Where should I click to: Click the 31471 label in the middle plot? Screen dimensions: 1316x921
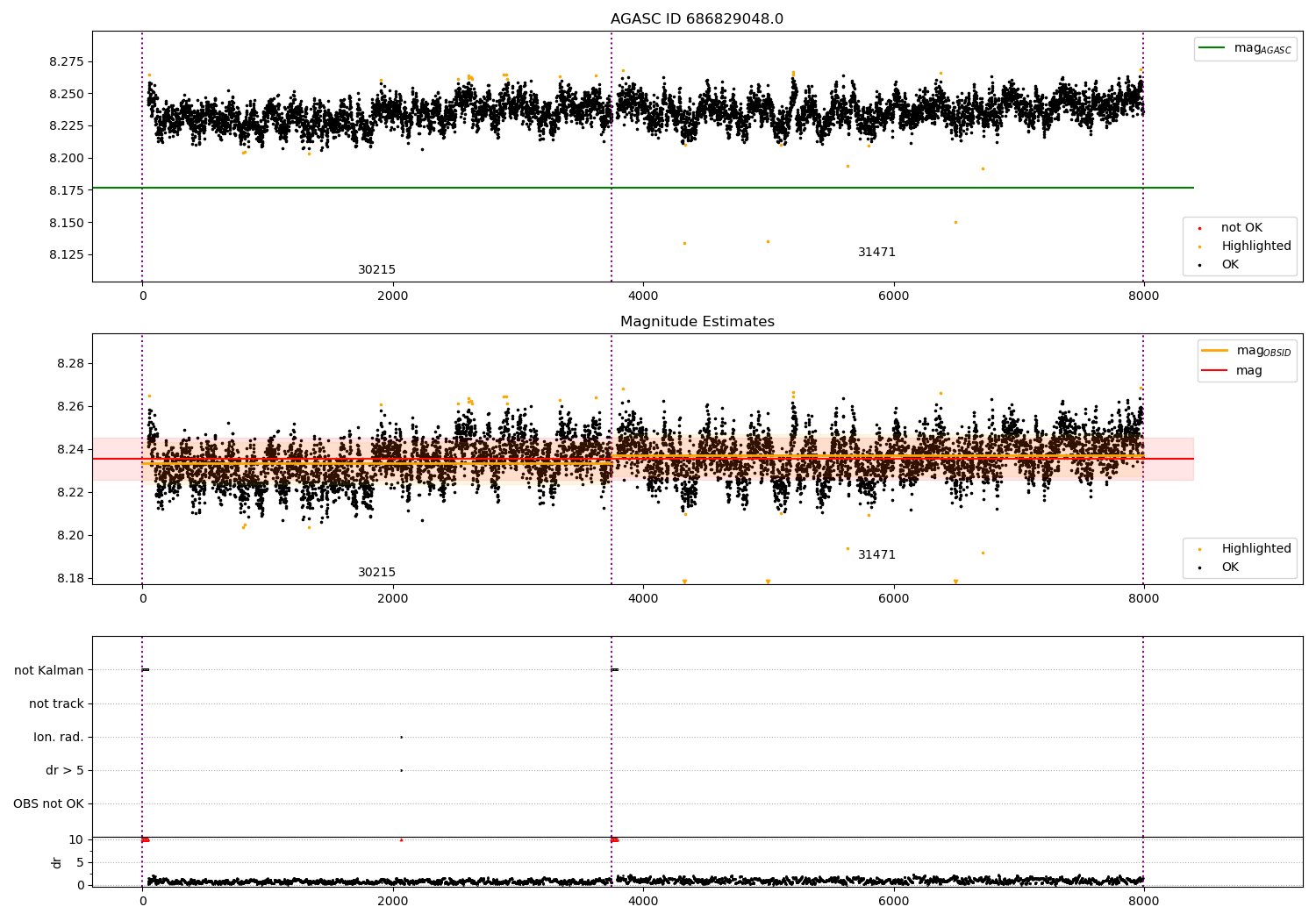[x=876, y=555]
